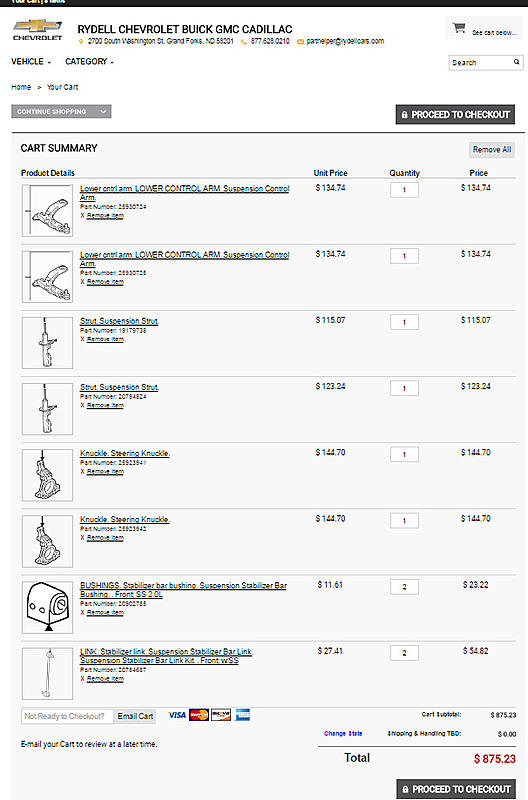
Task: Open the Change State link
Action: pos(343,733)
